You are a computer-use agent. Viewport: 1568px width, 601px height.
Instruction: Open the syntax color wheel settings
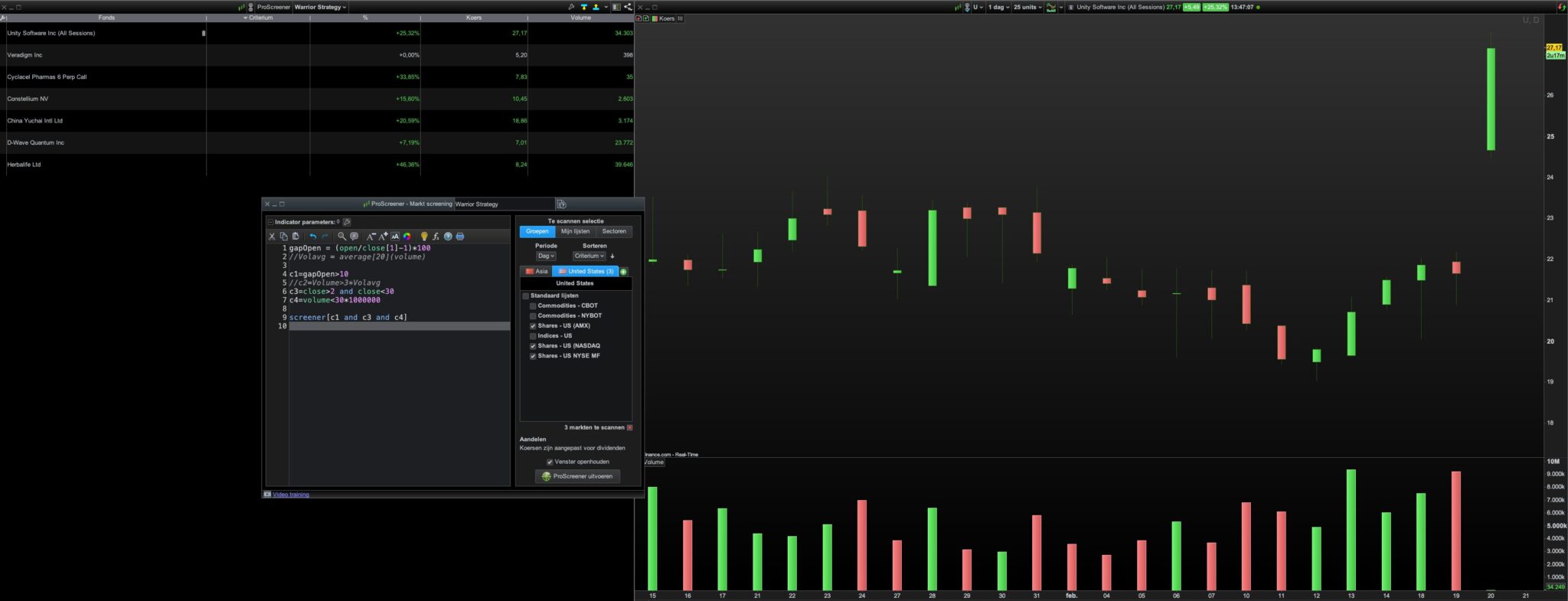[x=407, y=237]
